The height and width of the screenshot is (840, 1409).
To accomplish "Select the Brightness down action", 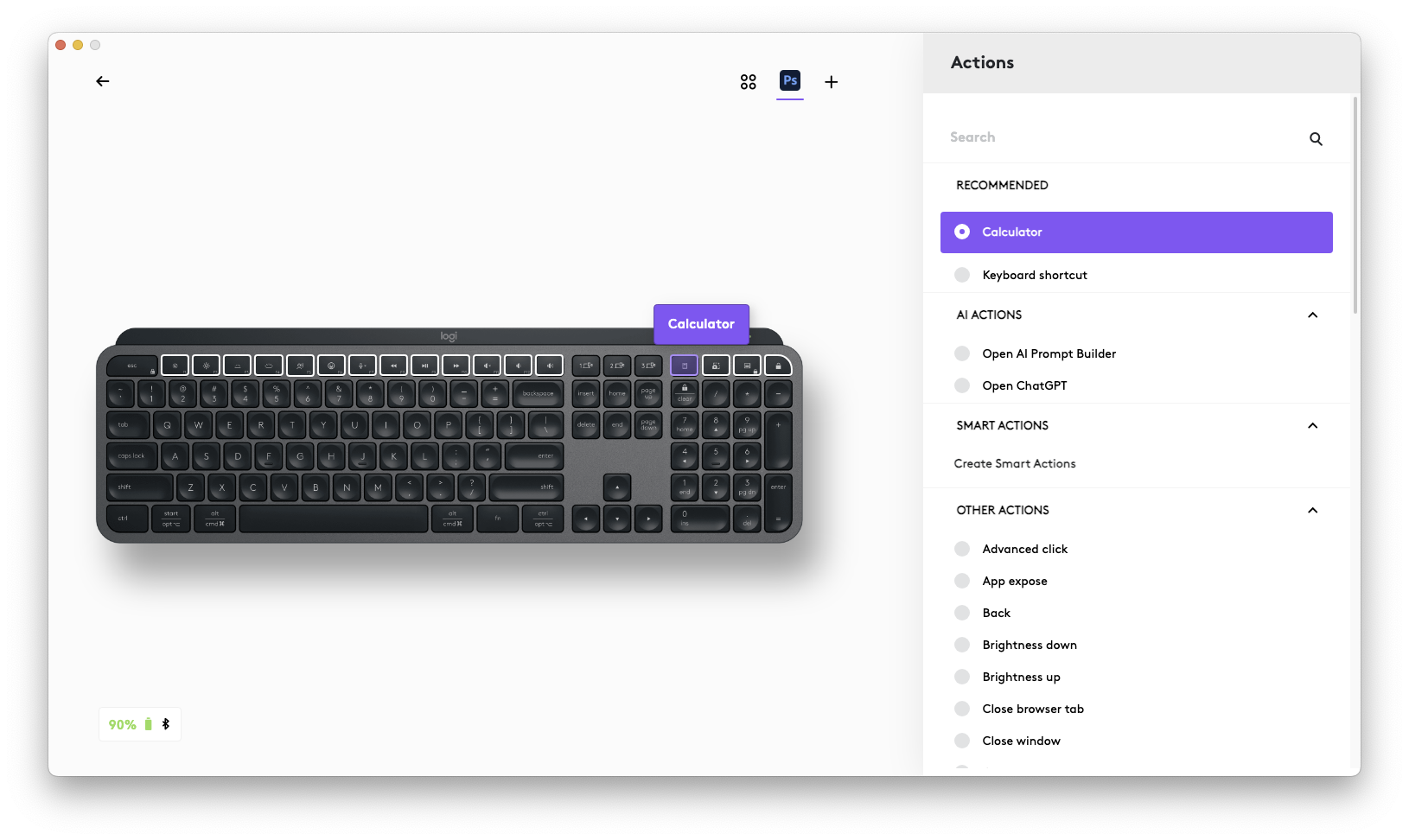I will (x=1030, y=645).
